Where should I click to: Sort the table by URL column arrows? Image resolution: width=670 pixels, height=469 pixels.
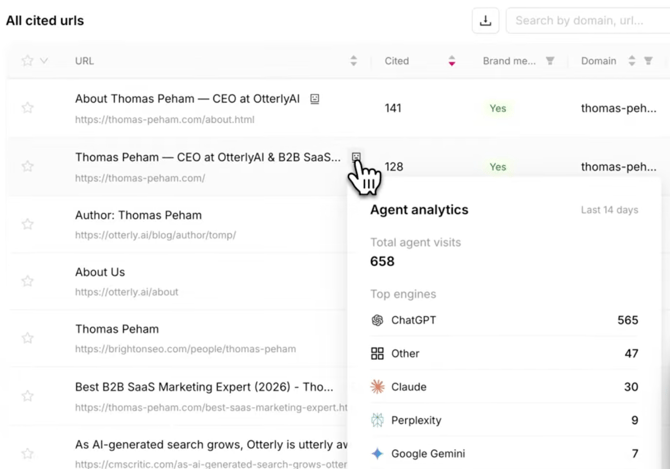pos(353,61)
